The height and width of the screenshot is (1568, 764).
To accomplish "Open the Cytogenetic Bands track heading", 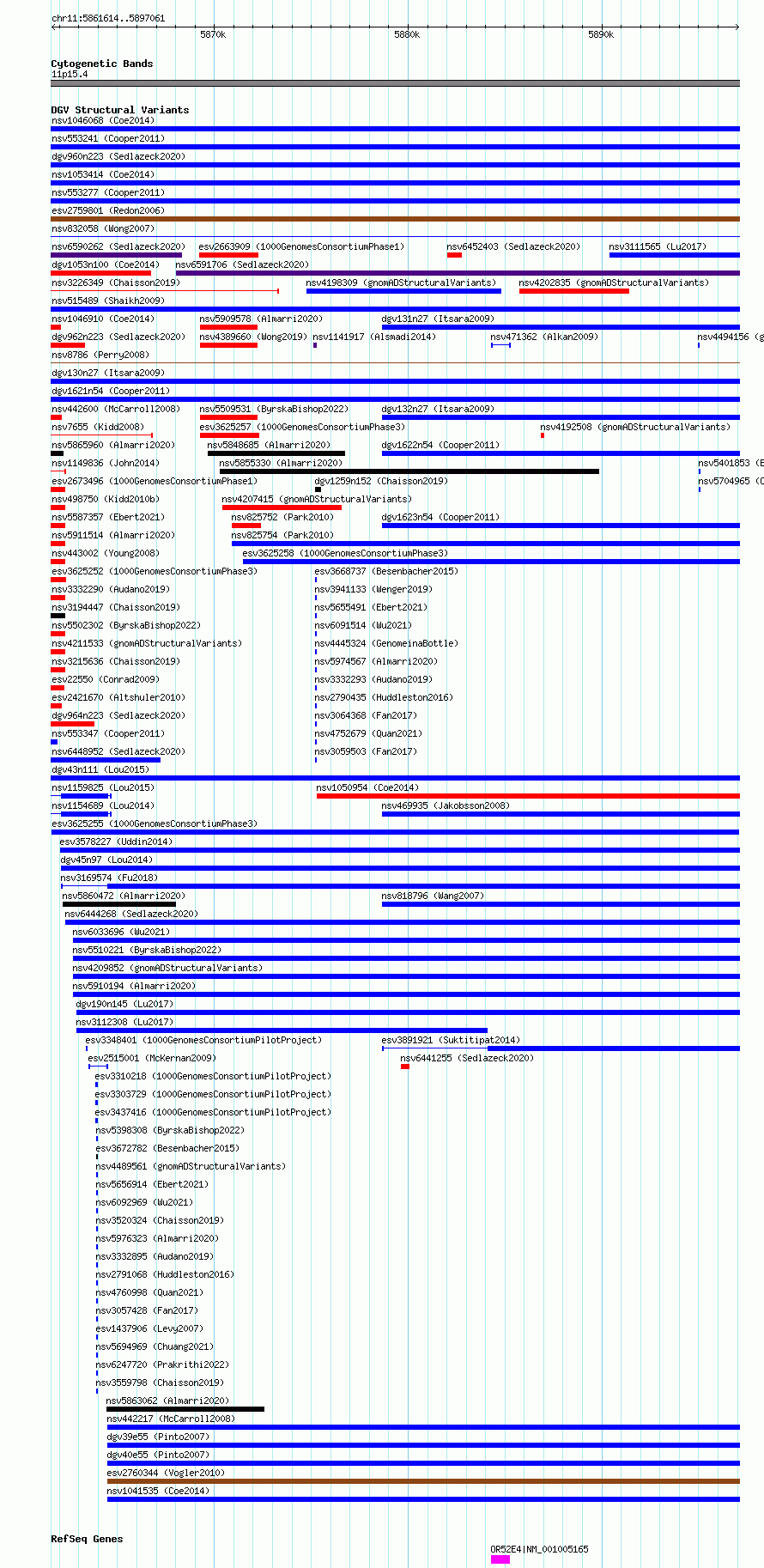I will coord(102,64).
